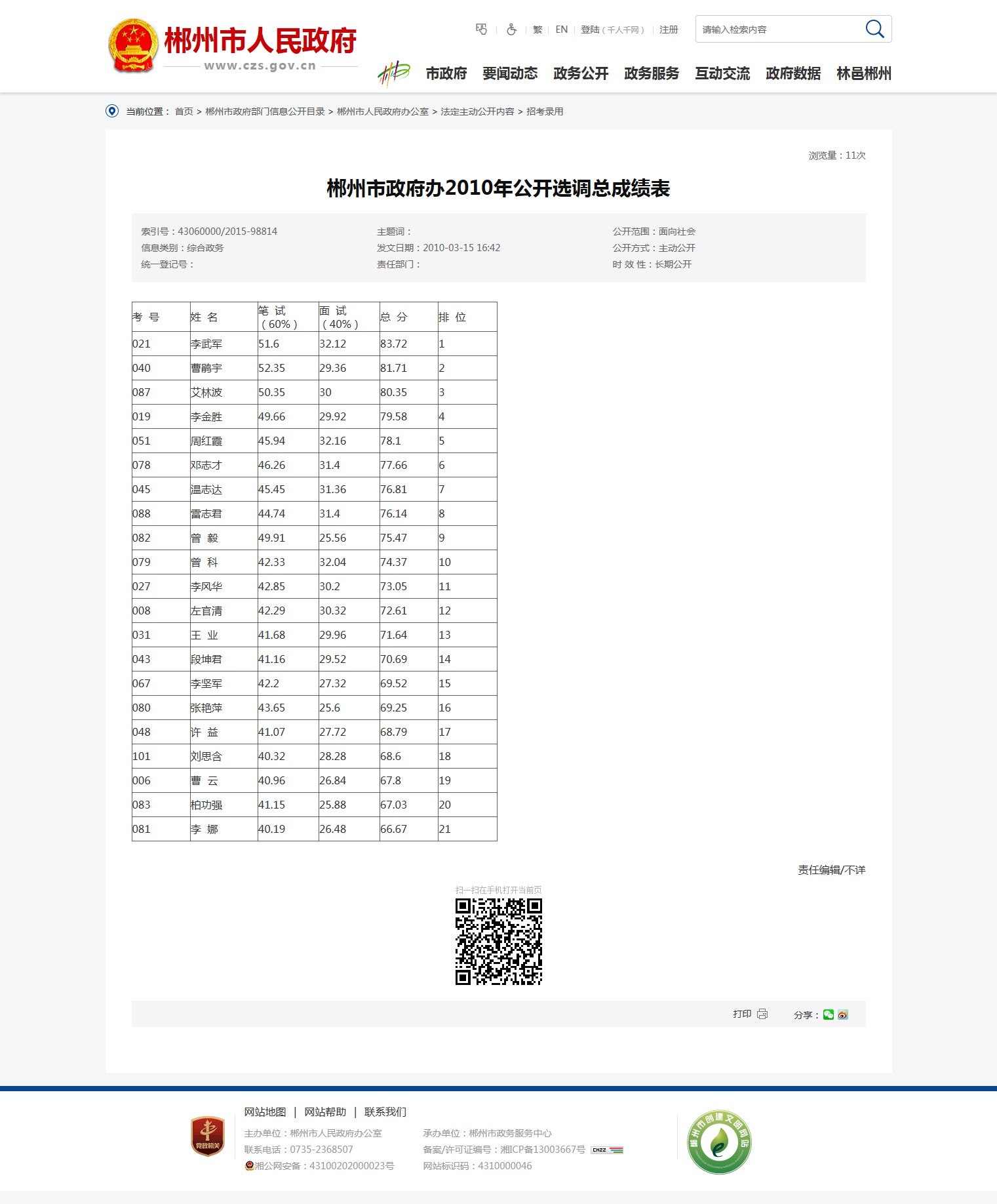Image resolution: width=997 pixels, height=1204 pixels.
Task: Click total score cell 66.67
Action: pos(393,829)
